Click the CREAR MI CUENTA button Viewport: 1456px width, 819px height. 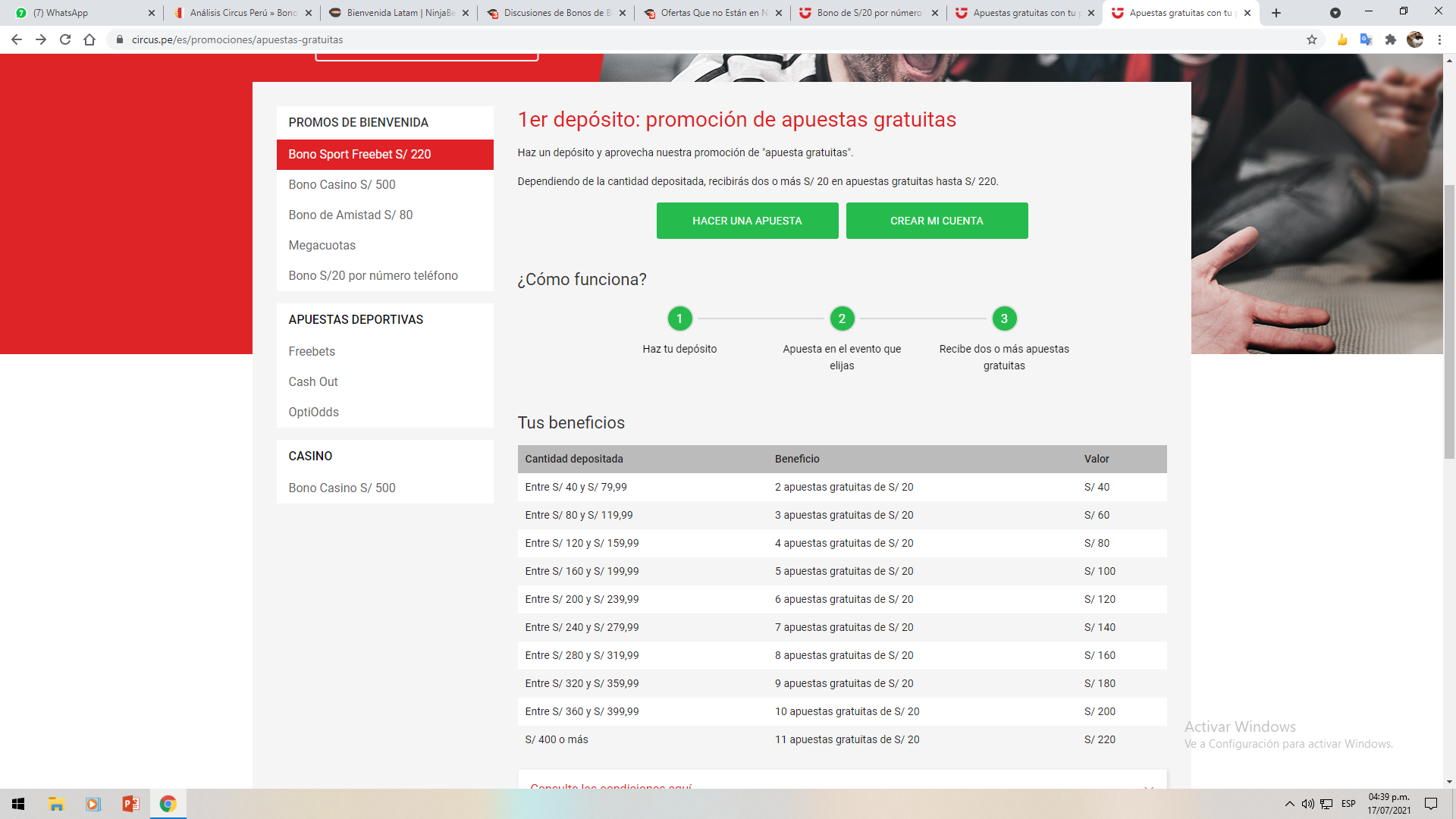(937, 221)
